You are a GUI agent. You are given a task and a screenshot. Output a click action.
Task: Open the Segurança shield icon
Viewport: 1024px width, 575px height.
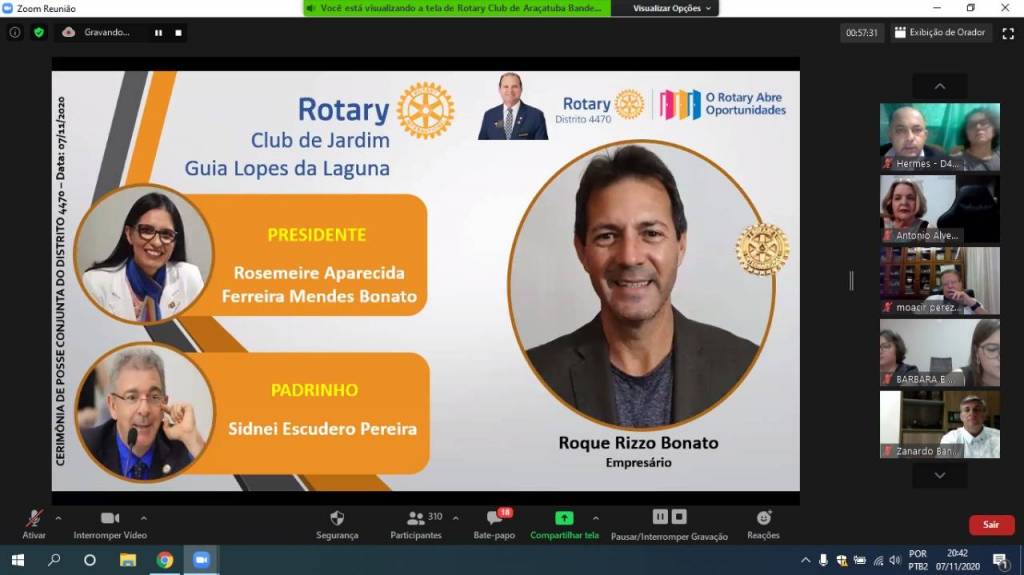point(337,518)
